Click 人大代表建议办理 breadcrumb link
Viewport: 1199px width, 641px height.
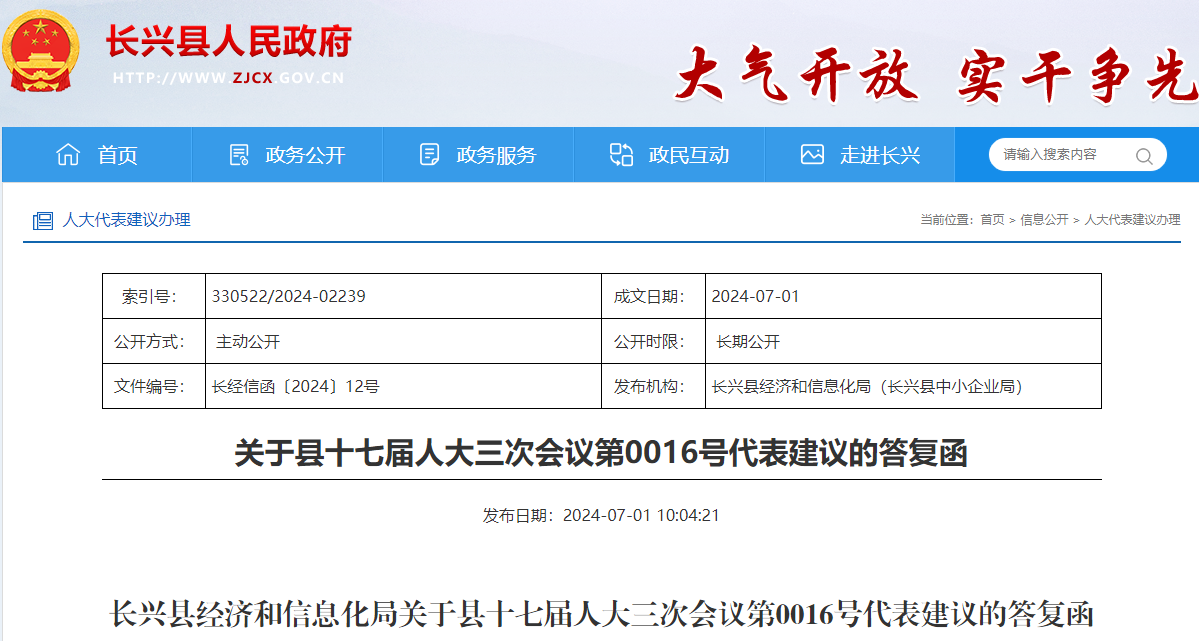pyautogui.click(x=1132, y=220)
